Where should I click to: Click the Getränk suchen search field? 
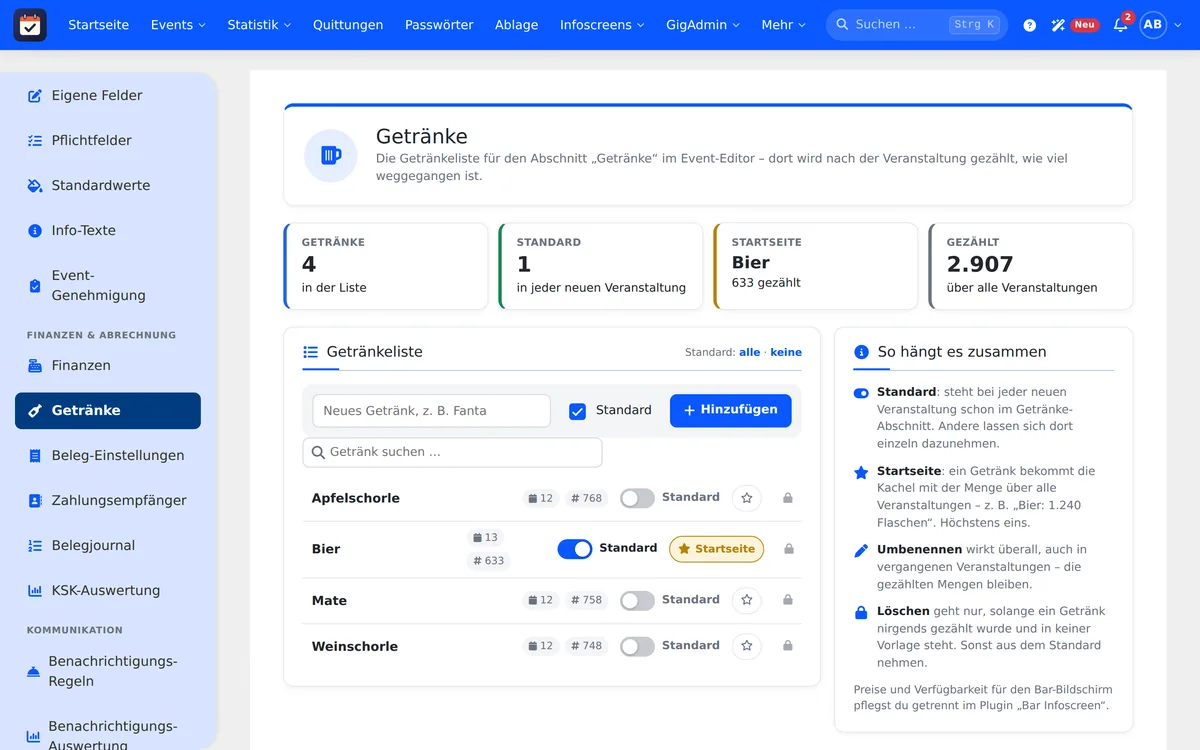[x=452, y=452]
